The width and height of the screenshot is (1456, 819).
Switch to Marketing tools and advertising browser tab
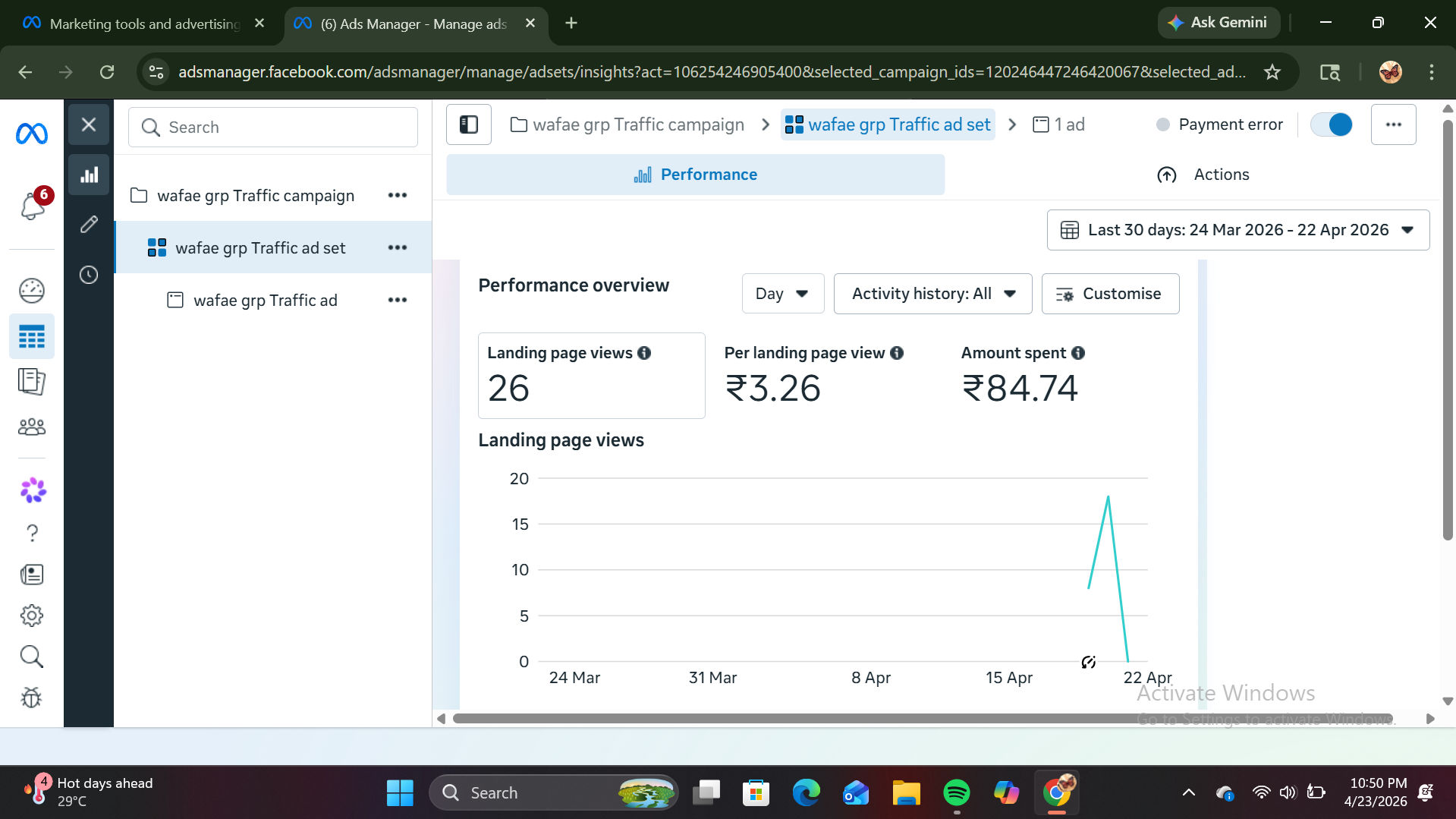tap(144, 24)
